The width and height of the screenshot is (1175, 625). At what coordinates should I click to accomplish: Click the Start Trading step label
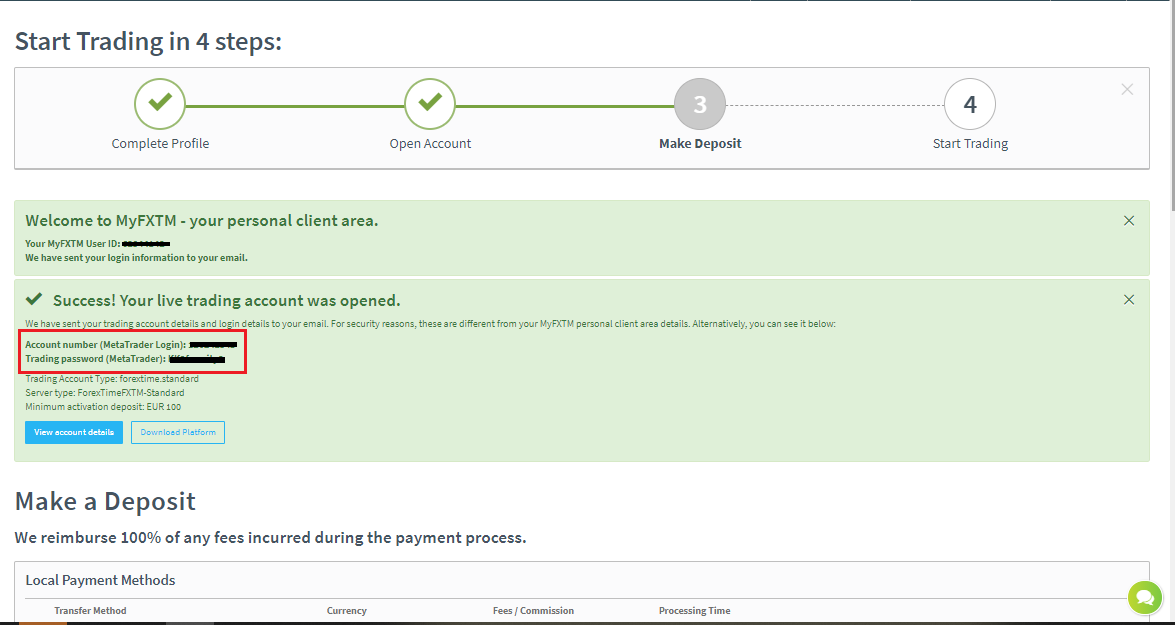point(970,143)
